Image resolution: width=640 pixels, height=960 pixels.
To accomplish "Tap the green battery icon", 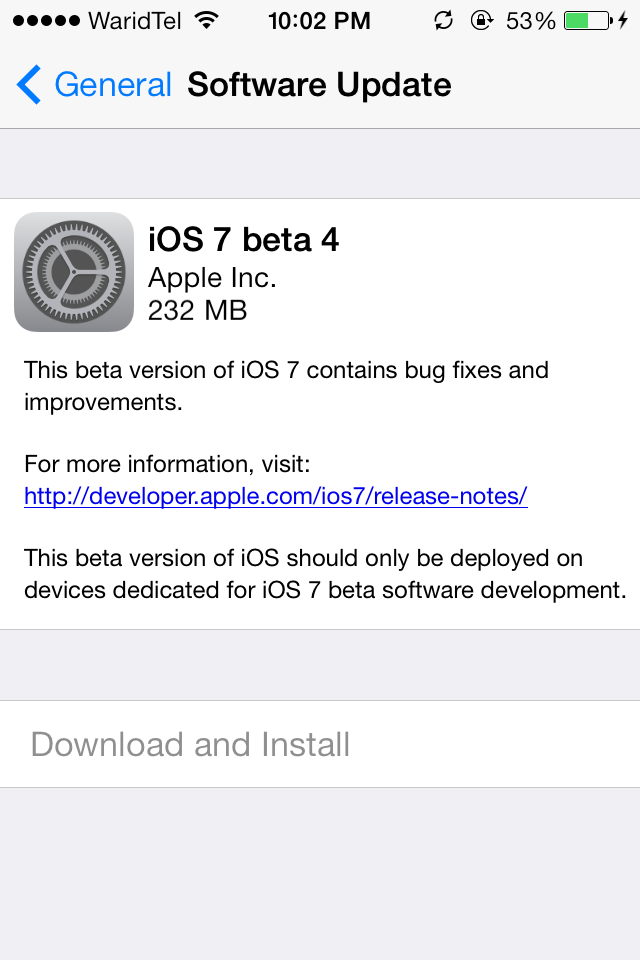I will (x=589, y=21).
